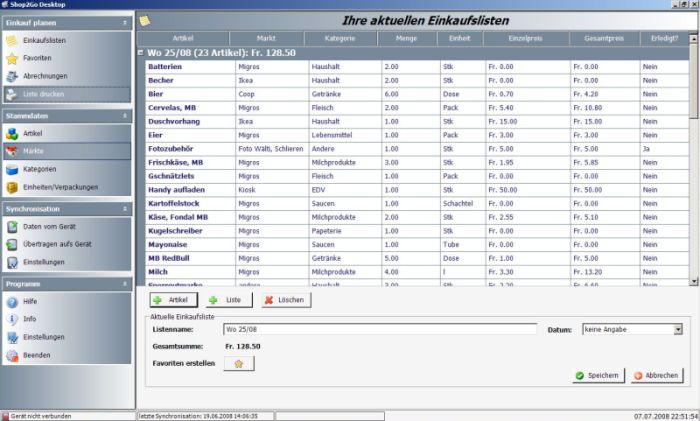Sort by the Markt column header
The image size is (700, 421).
(x=266, y=38)
